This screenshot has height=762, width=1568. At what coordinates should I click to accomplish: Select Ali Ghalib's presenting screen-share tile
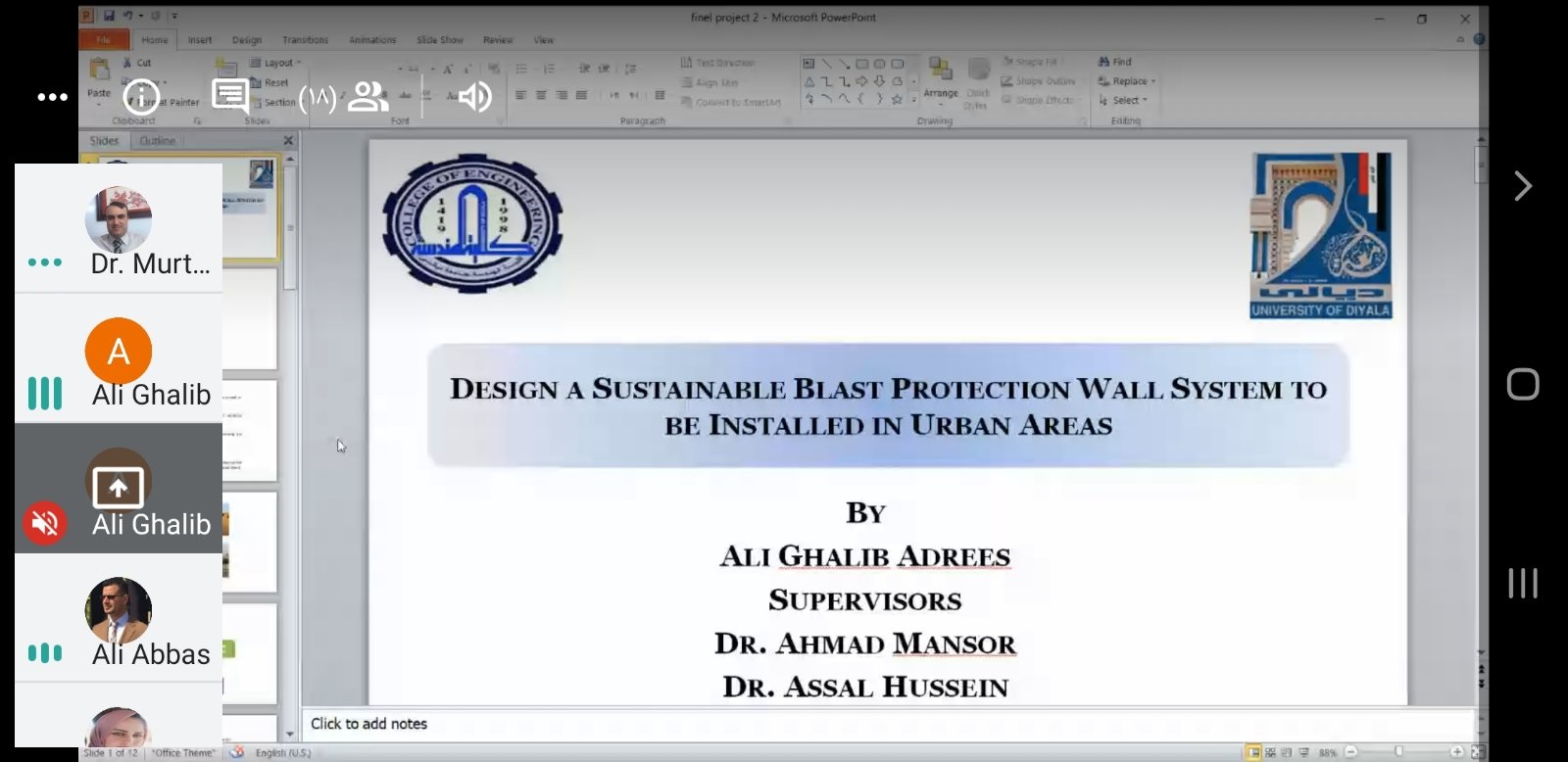pos(119,488)
